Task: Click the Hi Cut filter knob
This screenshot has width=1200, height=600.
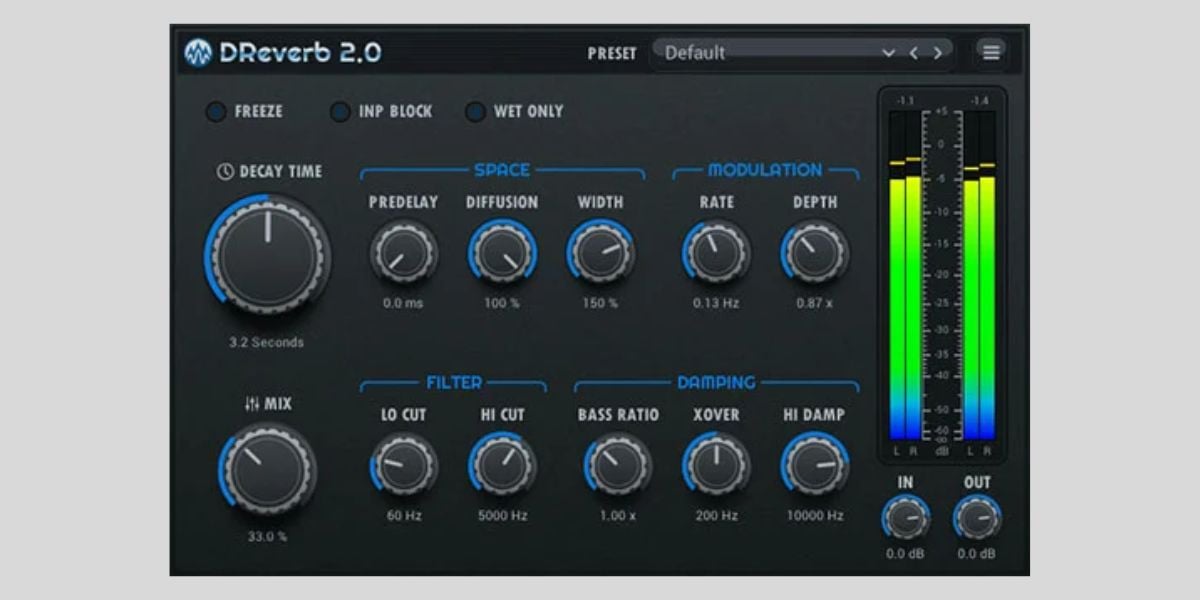Action: click(x=502, y=466)
